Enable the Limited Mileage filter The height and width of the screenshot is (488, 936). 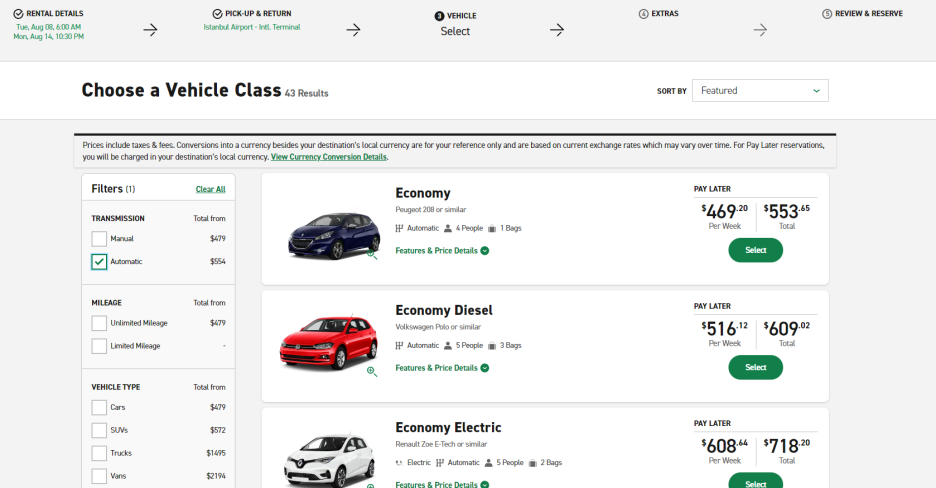tap(99, 346)
